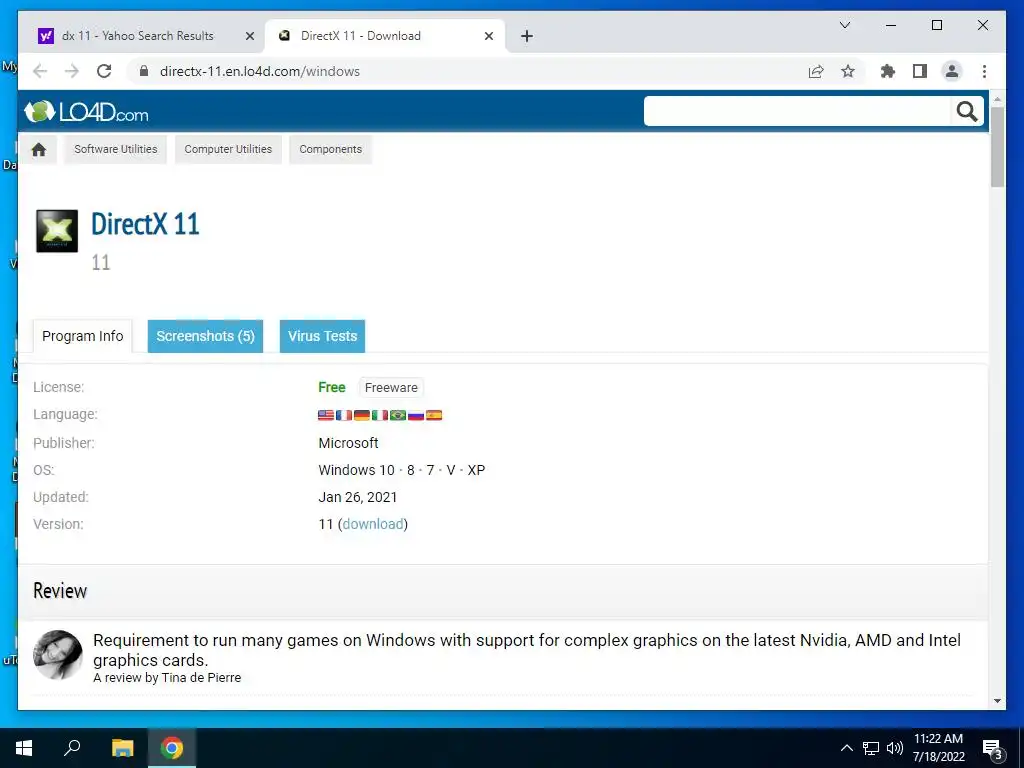
Task: Open the Windows Start menu
Action: 24,748
